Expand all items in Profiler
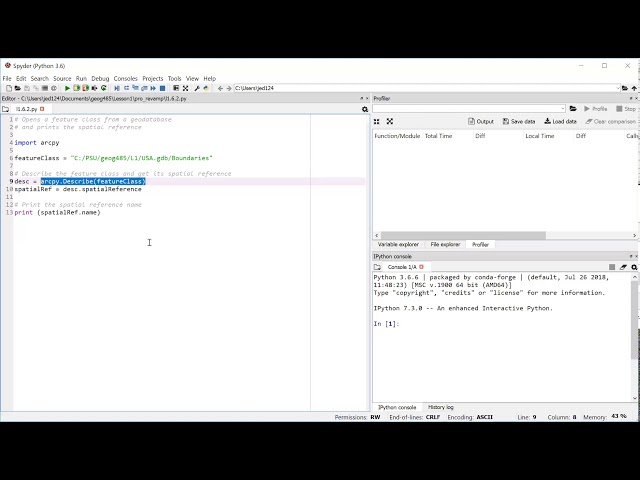 (390, 122)
